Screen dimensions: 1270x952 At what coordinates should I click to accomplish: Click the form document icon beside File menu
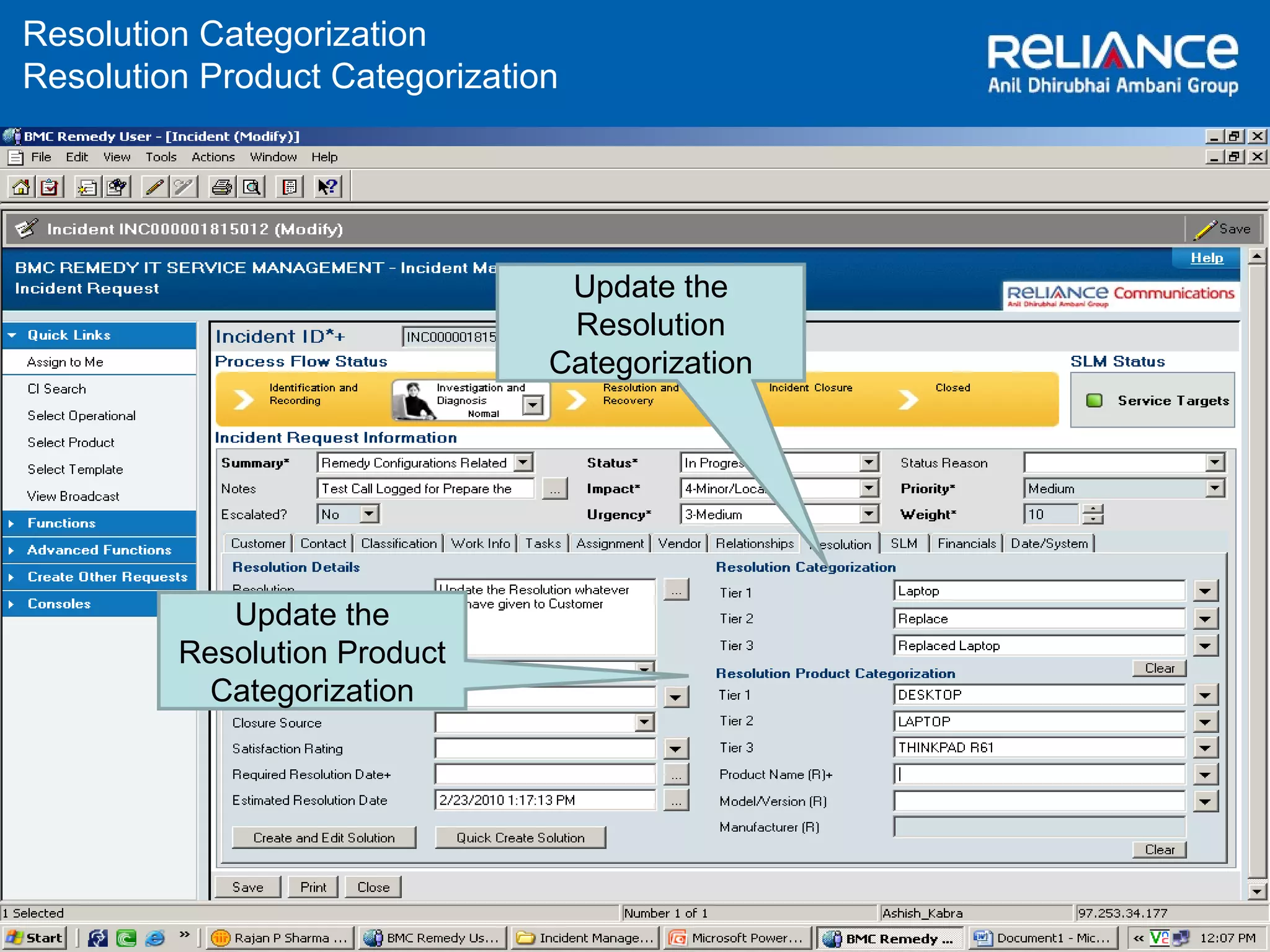16,157
